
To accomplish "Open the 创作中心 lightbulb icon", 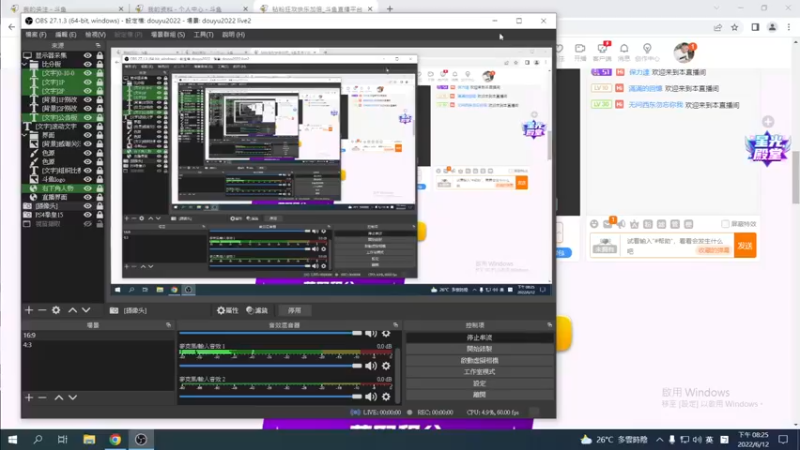I will (647, 52).
